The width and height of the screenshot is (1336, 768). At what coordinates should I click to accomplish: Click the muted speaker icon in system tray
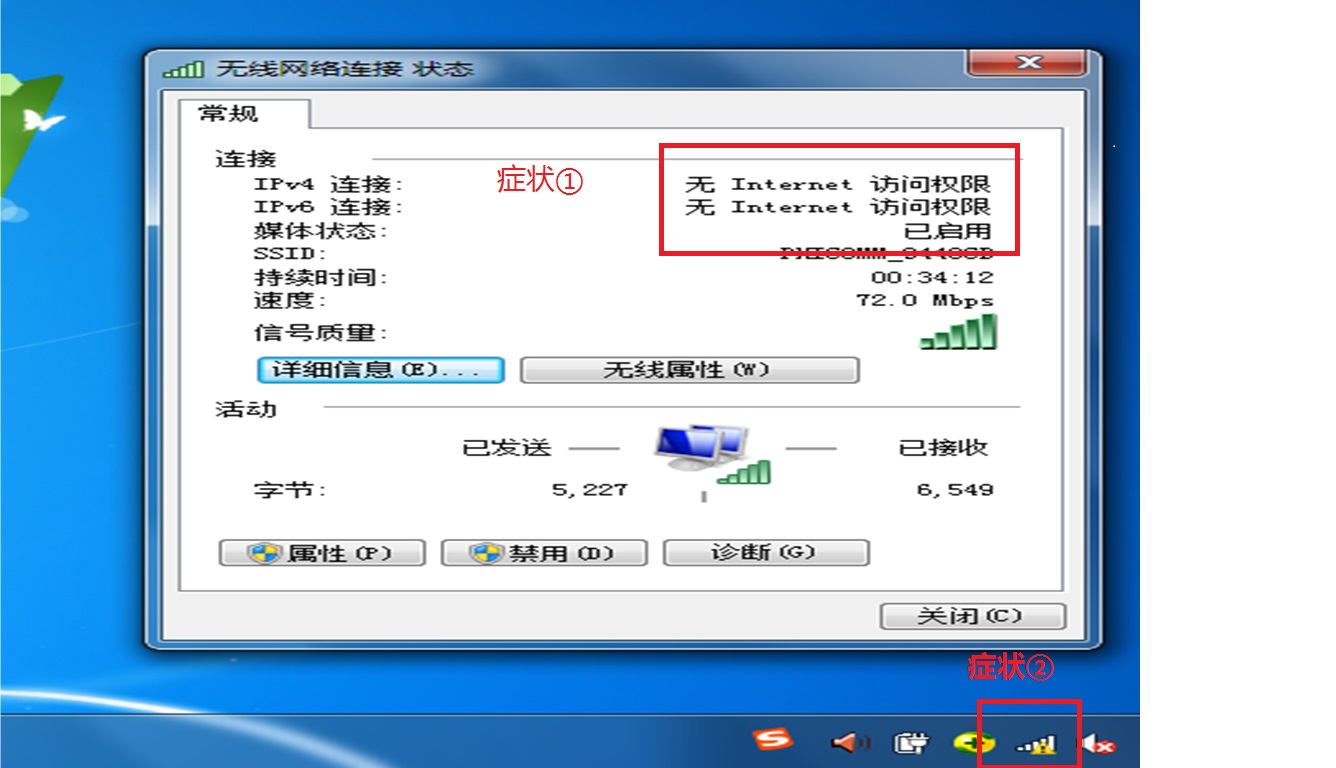pos(1099,745)
